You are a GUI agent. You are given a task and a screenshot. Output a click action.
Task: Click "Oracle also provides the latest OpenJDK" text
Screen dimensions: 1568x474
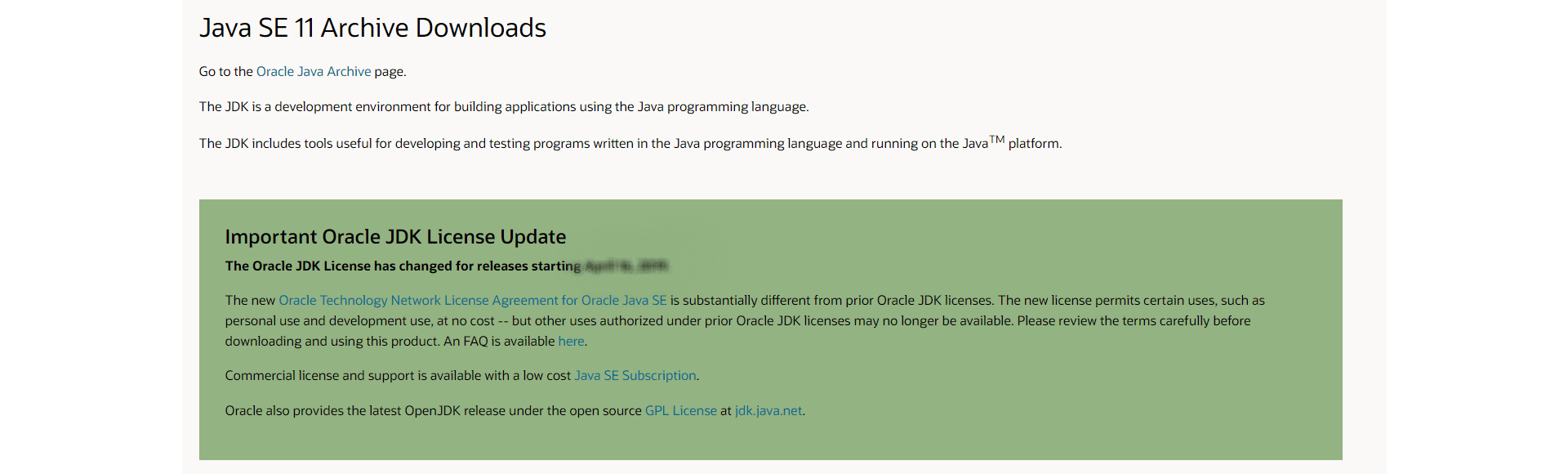point(433,411)
